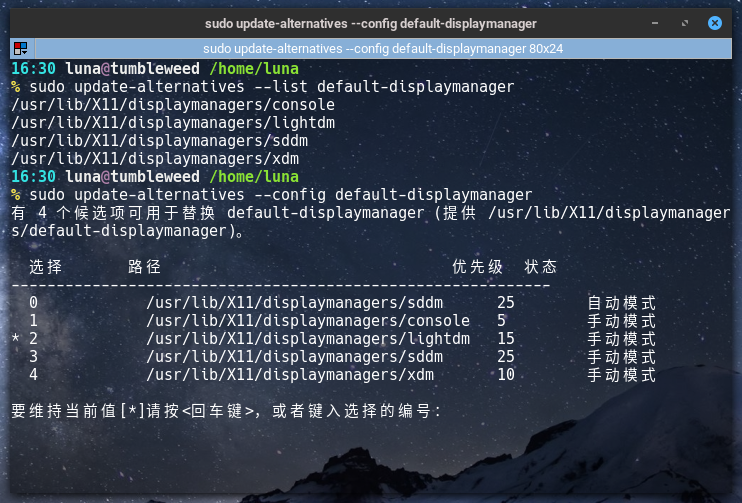Click the starred selection "2" for lightdm
Image resolution: width=742 pixels, height=503 pixels.
(33, 338)
